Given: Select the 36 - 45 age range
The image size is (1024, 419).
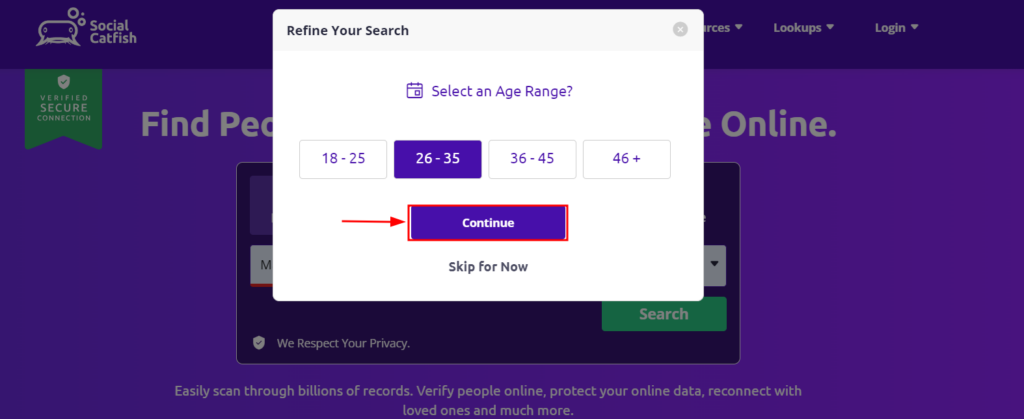Looking at the screenshot, I should pos(532,159).
